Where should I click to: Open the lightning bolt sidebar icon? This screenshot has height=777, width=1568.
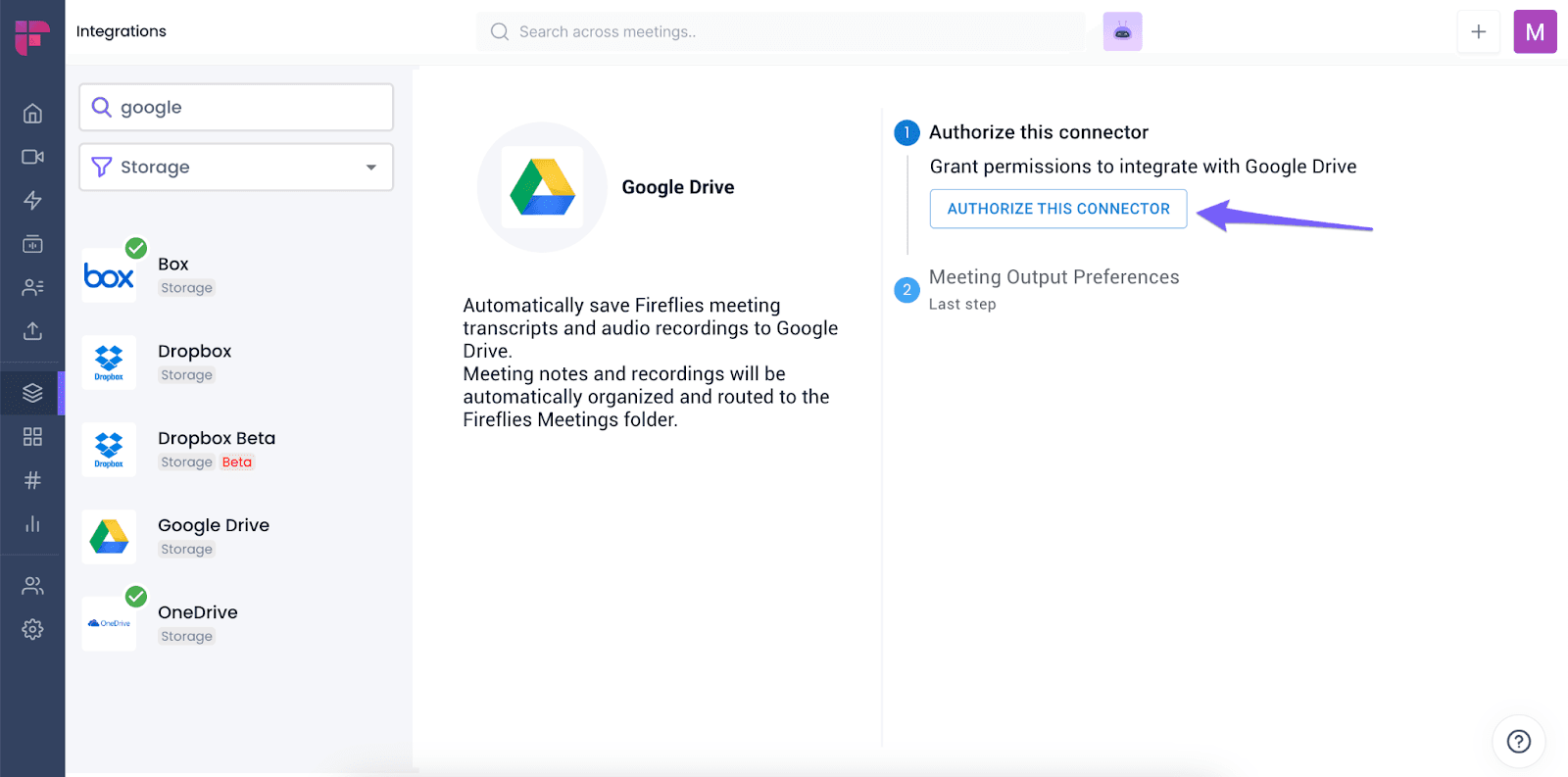point(32,201)
